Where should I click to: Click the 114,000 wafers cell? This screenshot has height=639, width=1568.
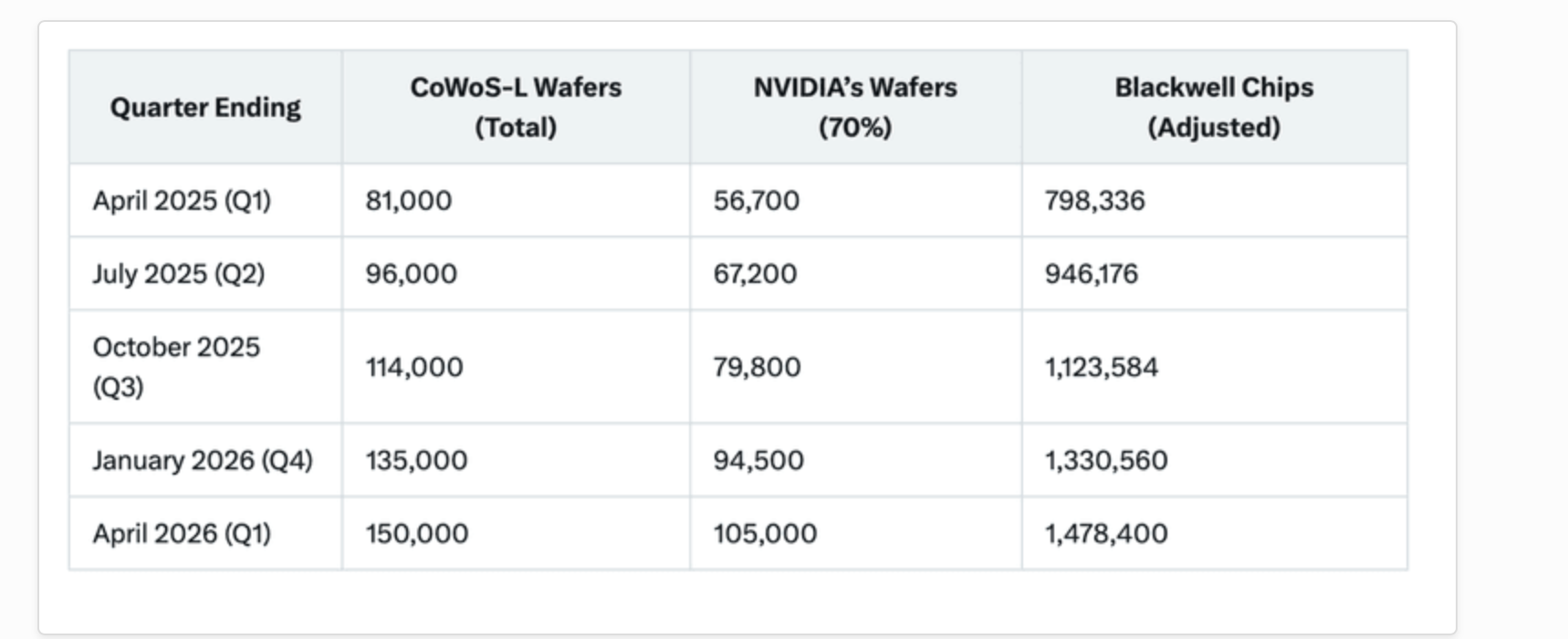pyautogui.click(x=414, y=367)
